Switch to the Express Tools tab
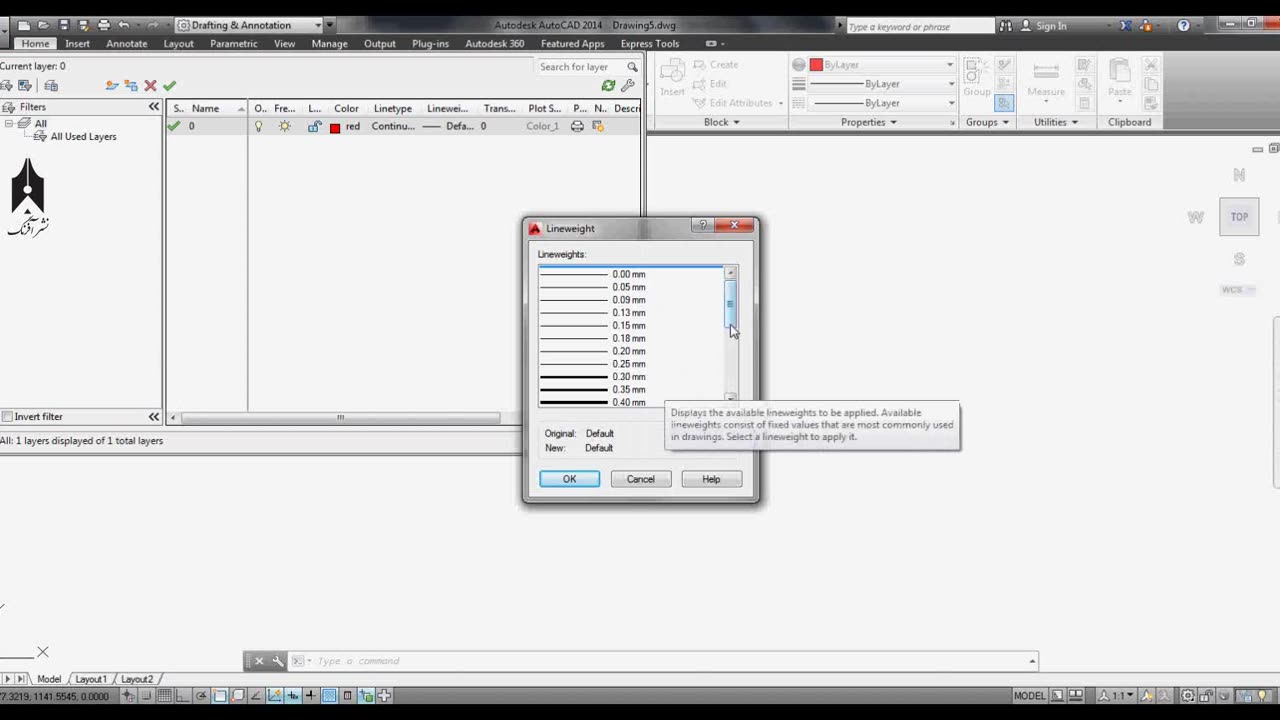1280x720 pixels. point(650,44)
